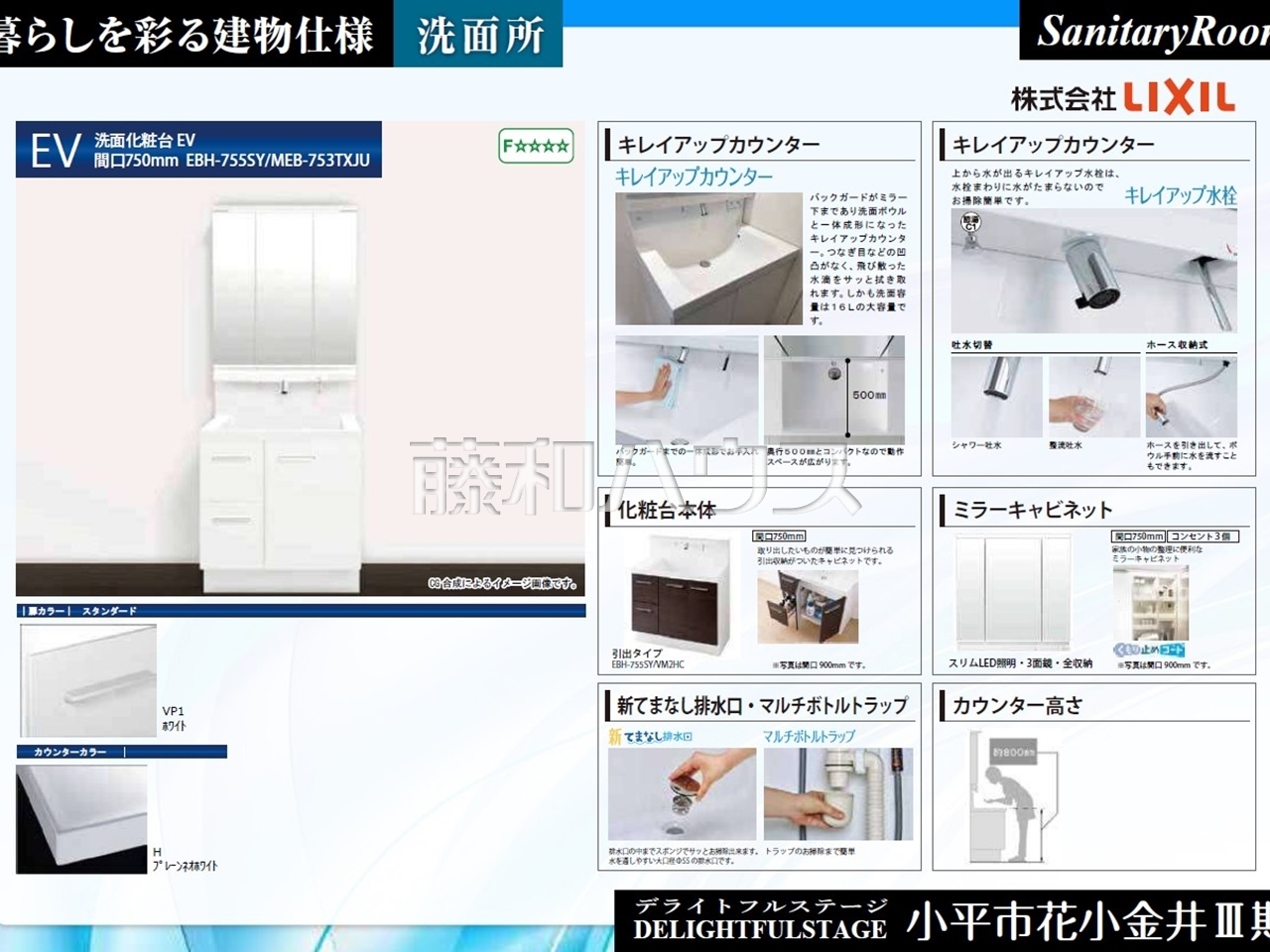Select the H プレーンネオホワイト counter color swatch
This screenshot has width=1270, height=952.
(81, 819)
